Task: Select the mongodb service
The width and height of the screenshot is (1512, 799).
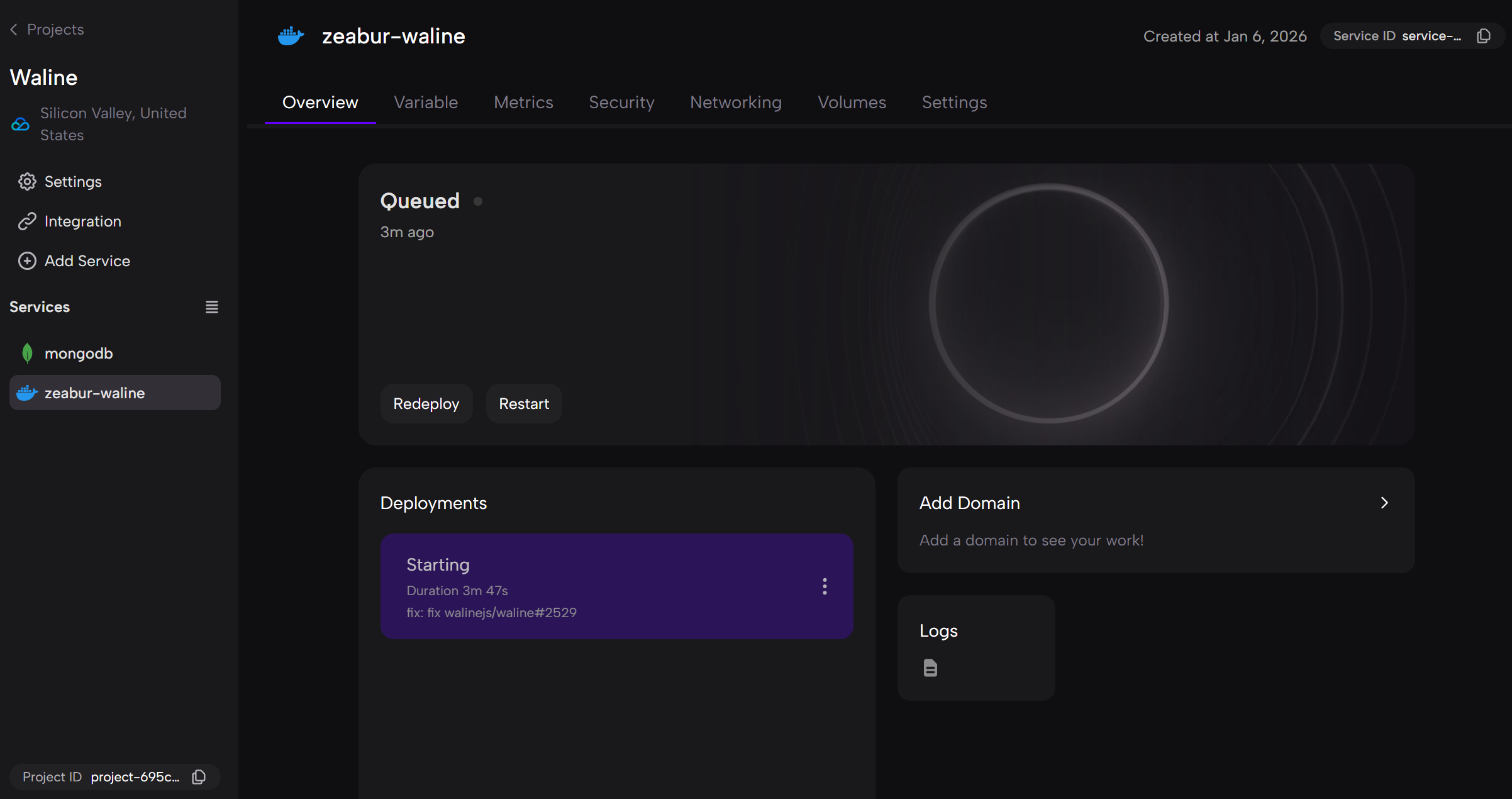Action: [79, 354]
